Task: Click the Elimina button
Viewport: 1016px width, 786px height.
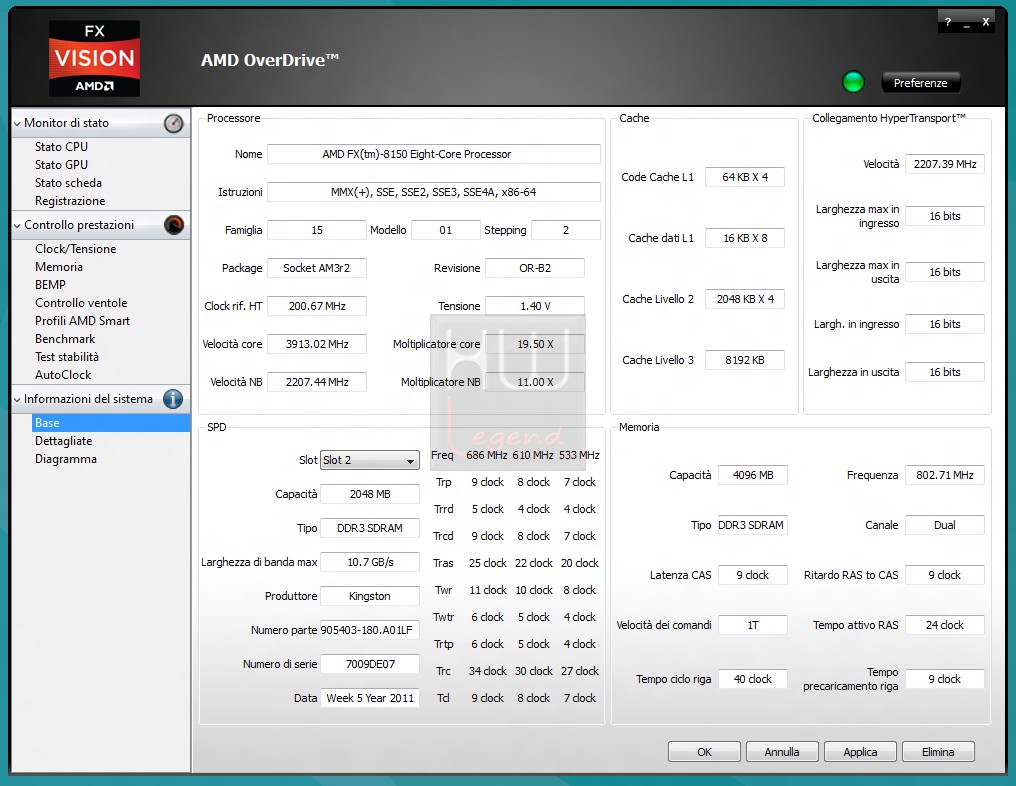Action: click(x=938, y=752)
